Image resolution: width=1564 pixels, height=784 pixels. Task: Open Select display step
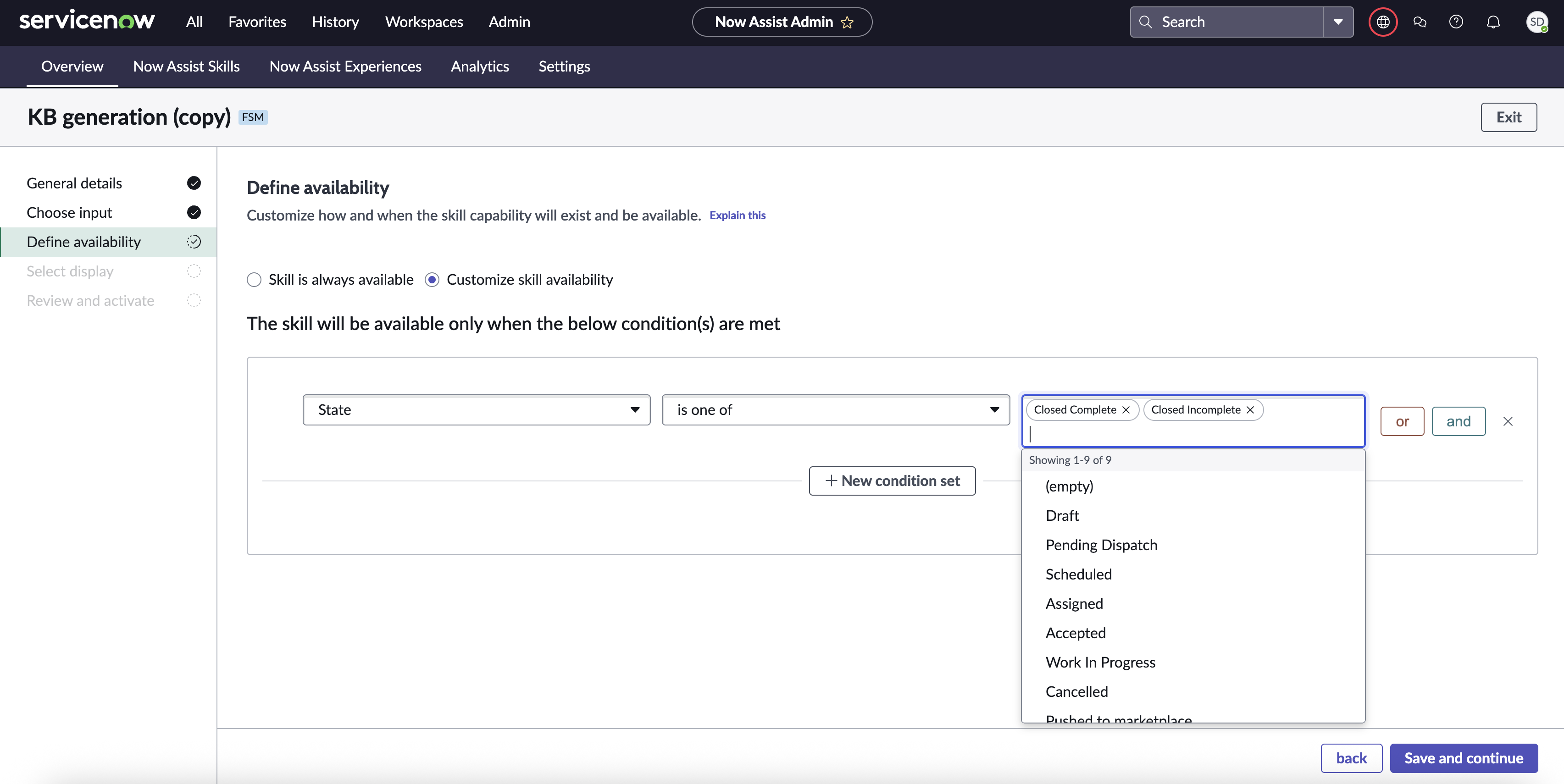[x=108, y=271]
